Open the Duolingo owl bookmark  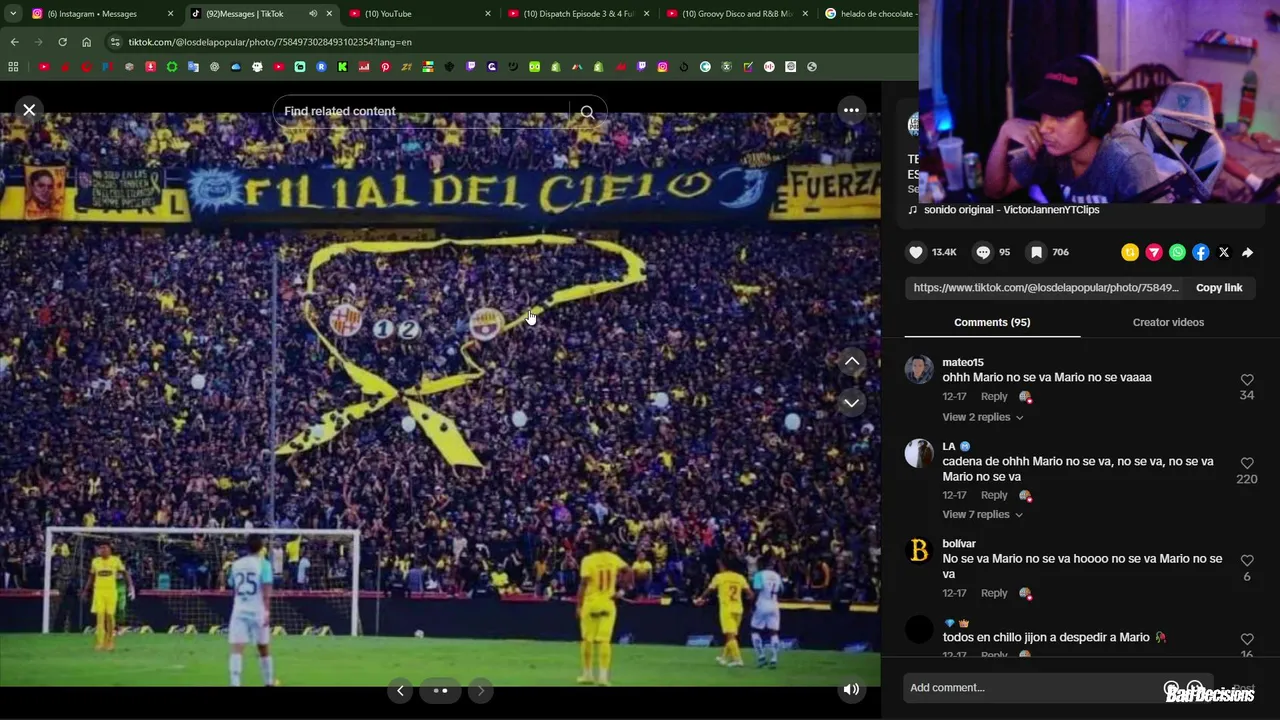[535, 67]
